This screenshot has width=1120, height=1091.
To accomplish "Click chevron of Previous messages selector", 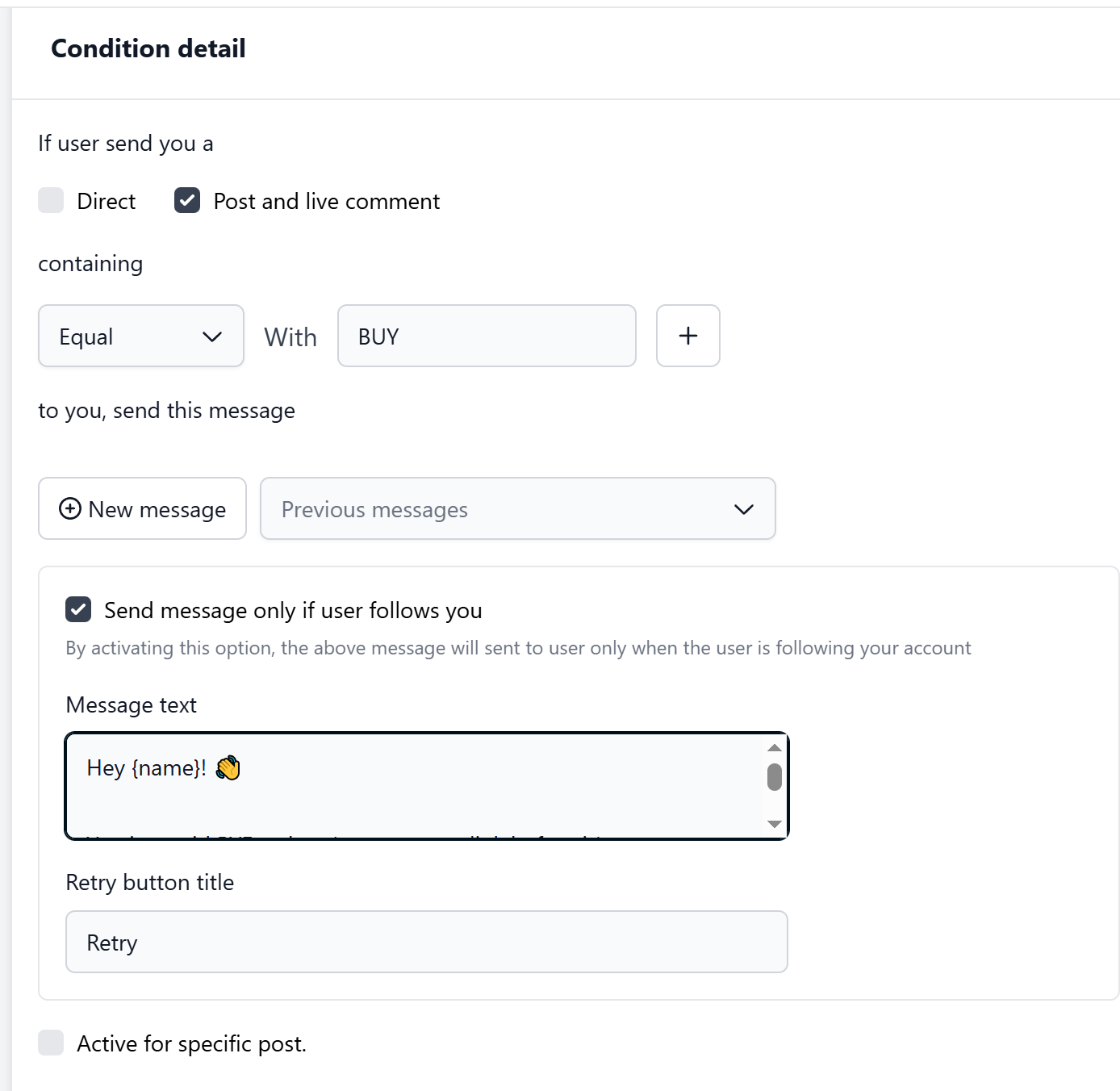I will pyautogui.click(x=744, y=509).
